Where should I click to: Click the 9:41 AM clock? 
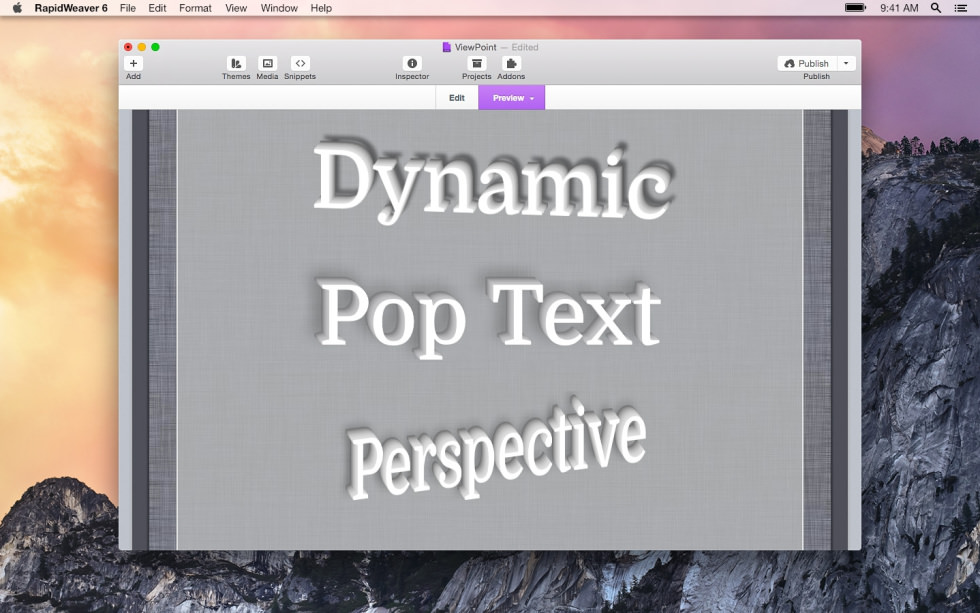[x=899, y=8]
